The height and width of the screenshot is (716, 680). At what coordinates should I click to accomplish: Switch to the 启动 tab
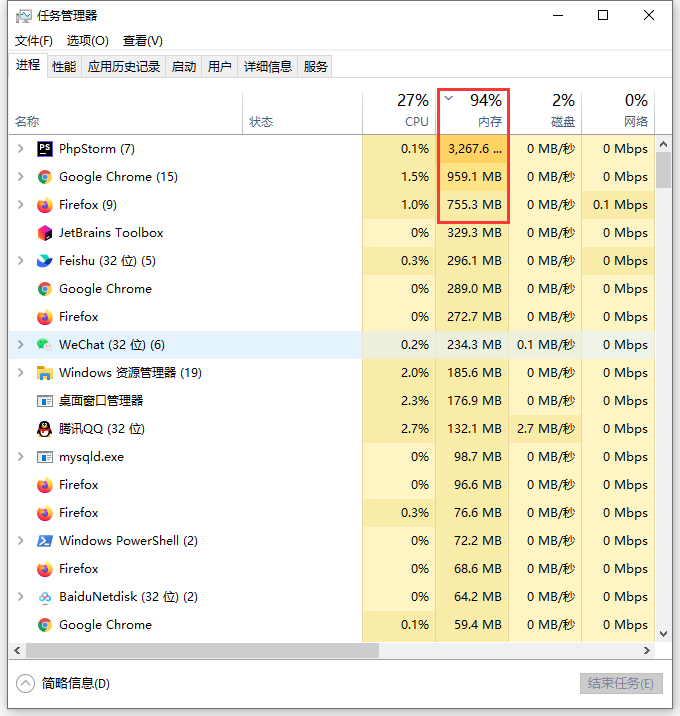coord(184,67)
